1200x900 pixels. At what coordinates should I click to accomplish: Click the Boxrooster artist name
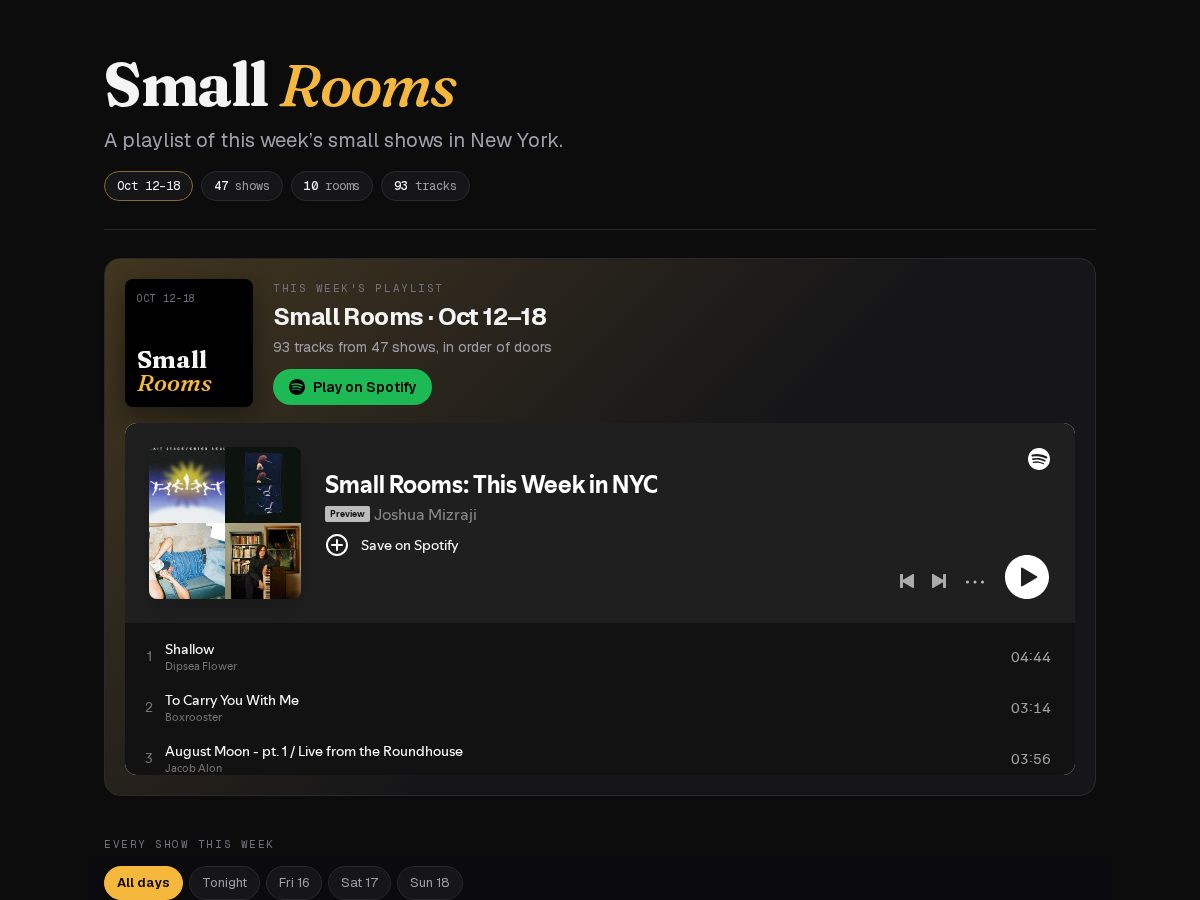point(194,717)
